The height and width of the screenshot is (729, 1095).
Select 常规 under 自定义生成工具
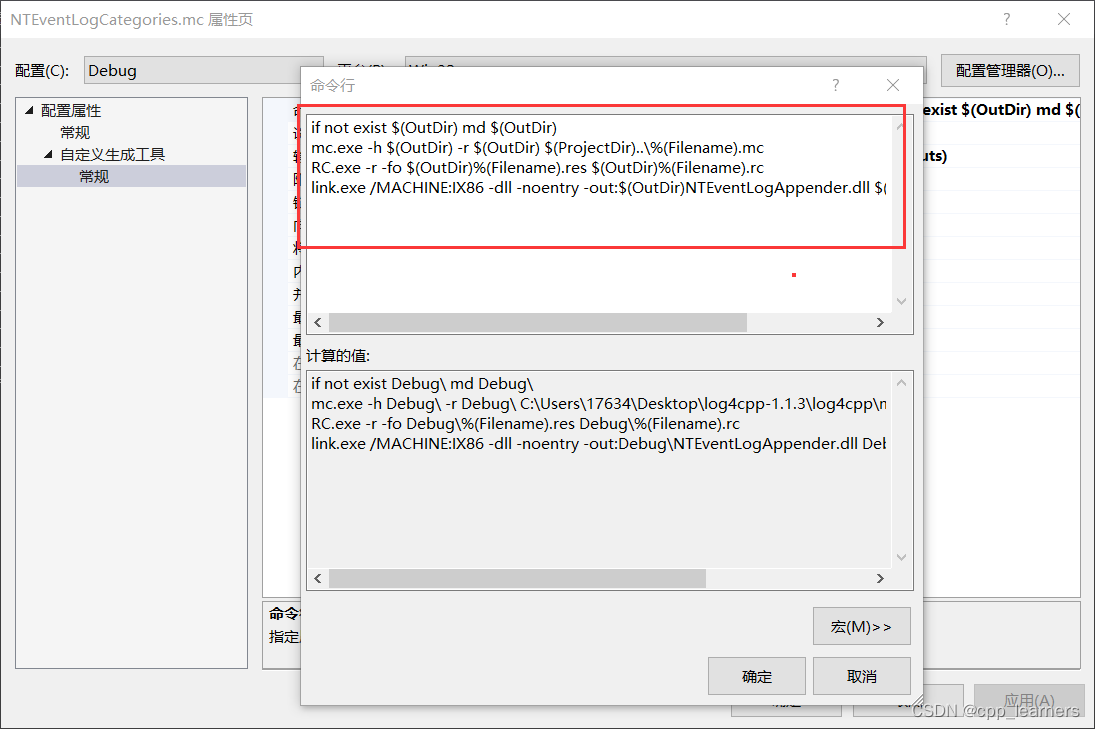click(95, 177)
